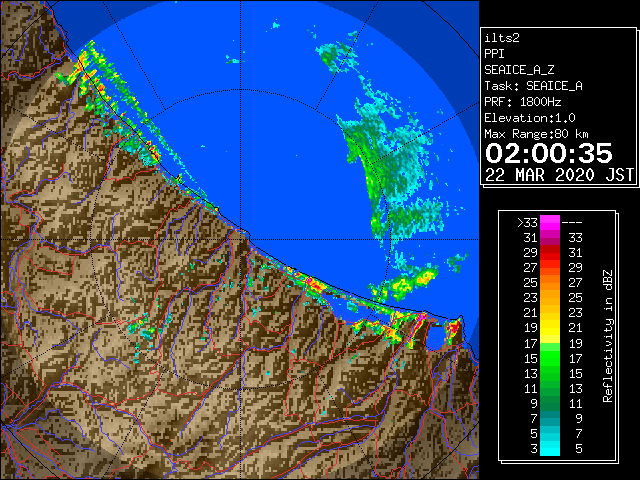Click the "PRF: 1800Hz" entry
The image size is (640, 480).
[522, 102]
